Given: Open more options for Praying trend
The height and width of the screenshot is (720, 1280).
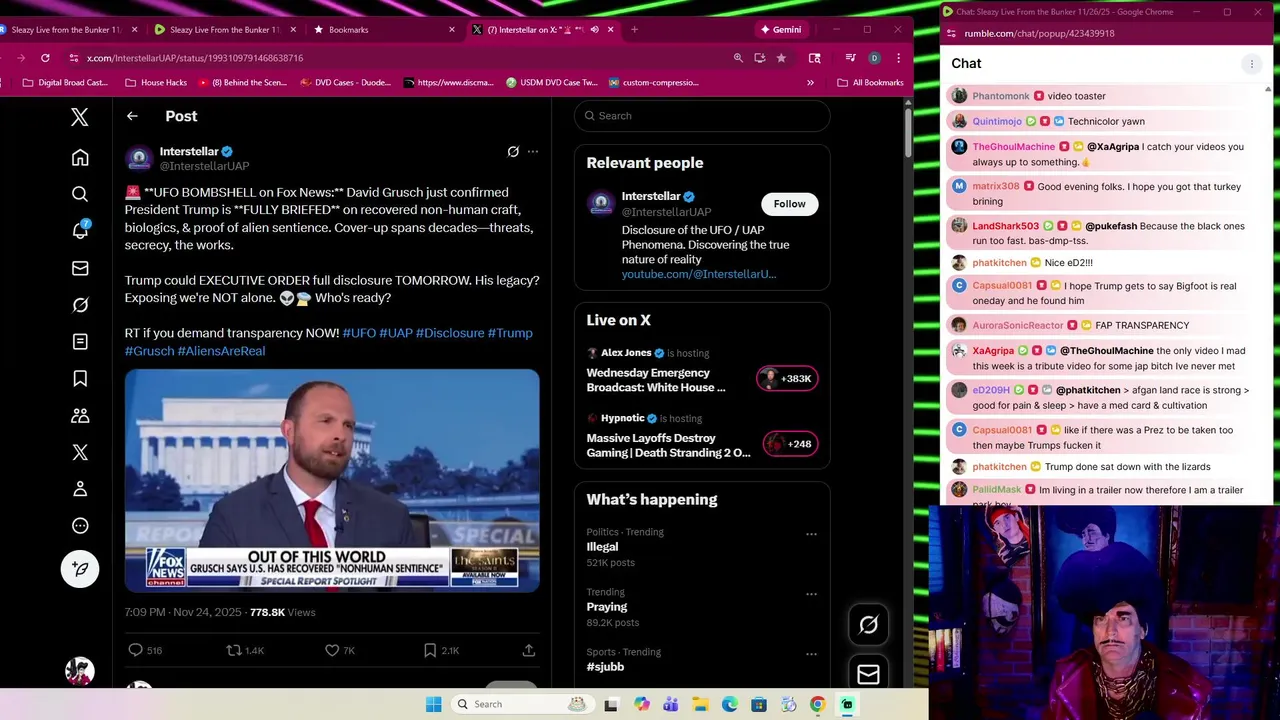Looking at the screenshot, I should click(x=811, y=594).
